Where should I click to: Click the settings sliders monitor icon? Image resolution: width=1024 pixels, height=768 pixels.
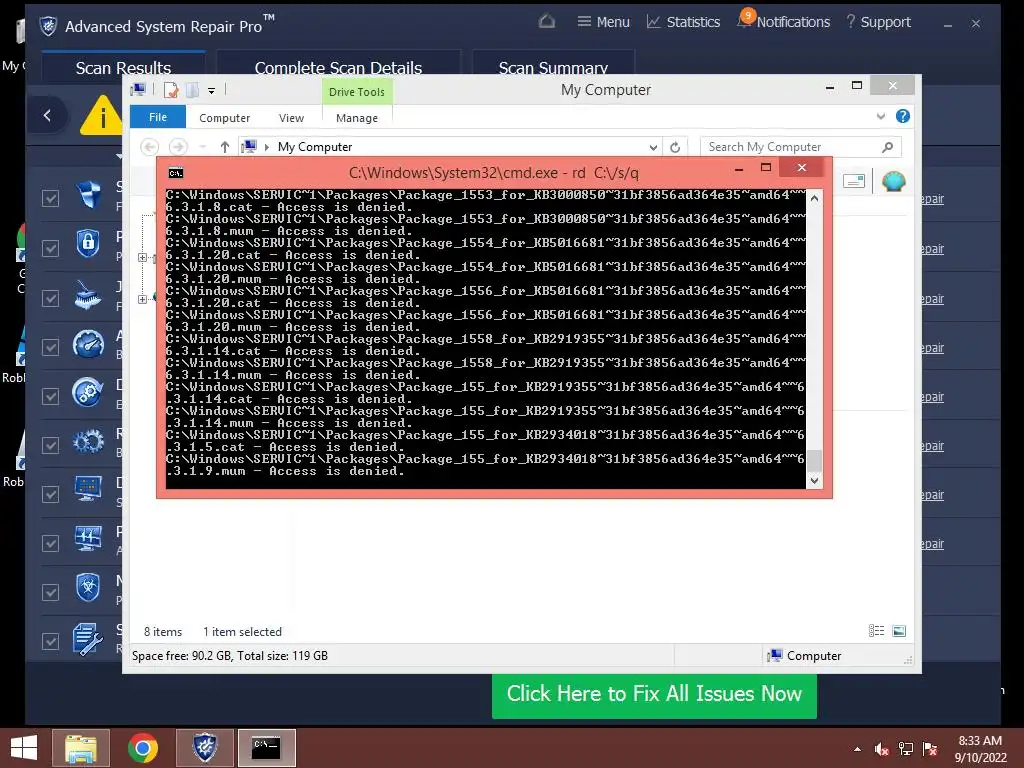pos(88,538)
